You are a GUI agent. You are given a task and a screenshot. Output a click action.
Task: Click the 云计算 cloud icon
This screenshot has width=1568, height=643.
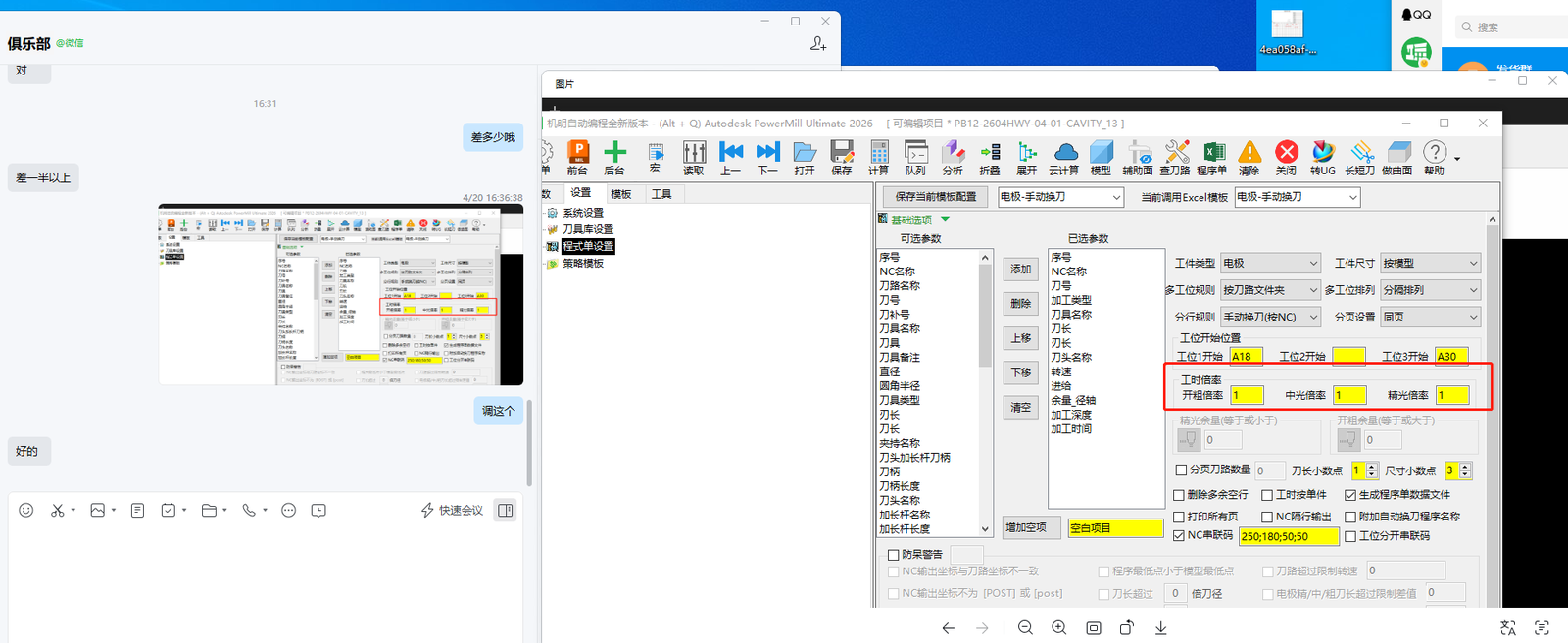click(x=1064, y=157)
